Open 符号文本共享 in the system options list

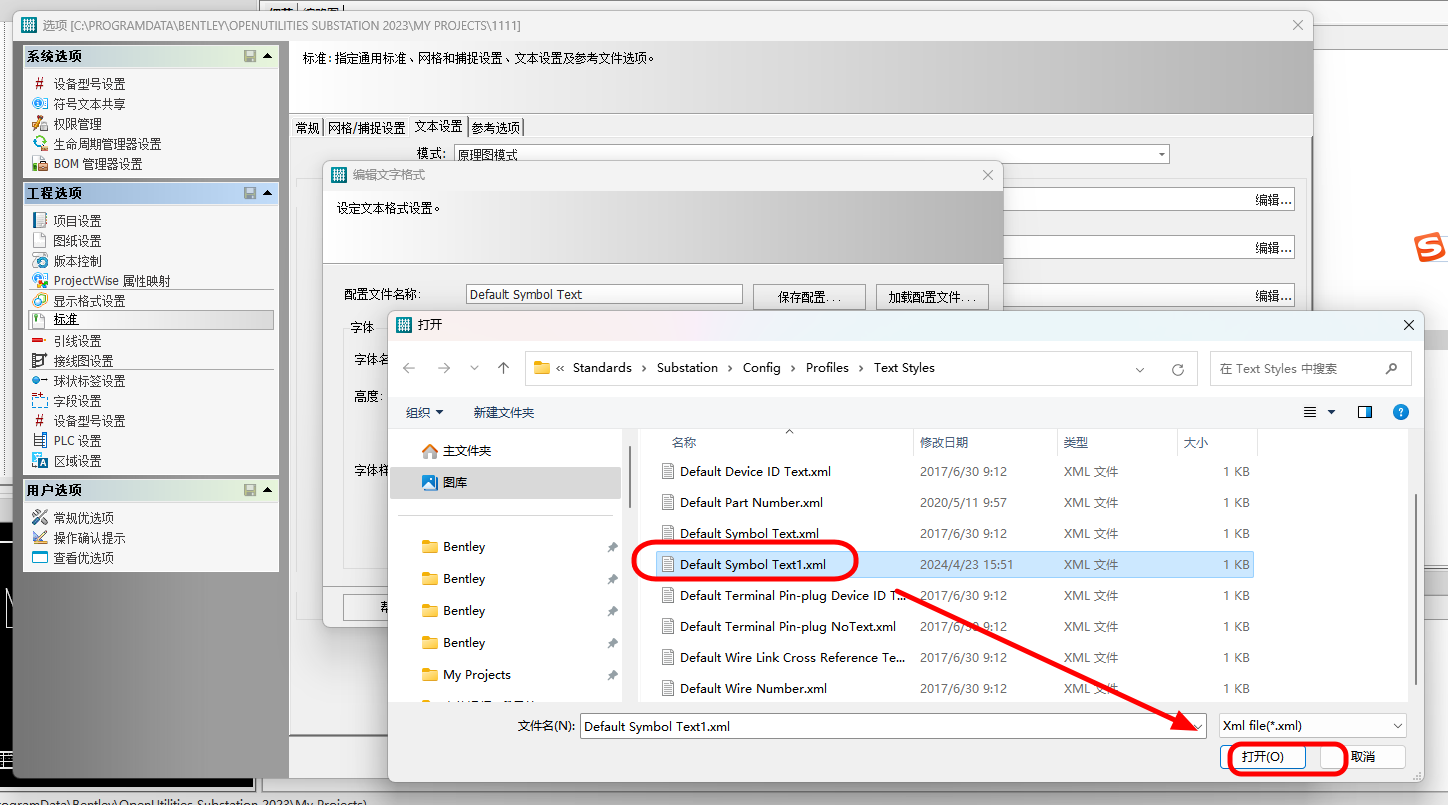[x=89, y=104]
